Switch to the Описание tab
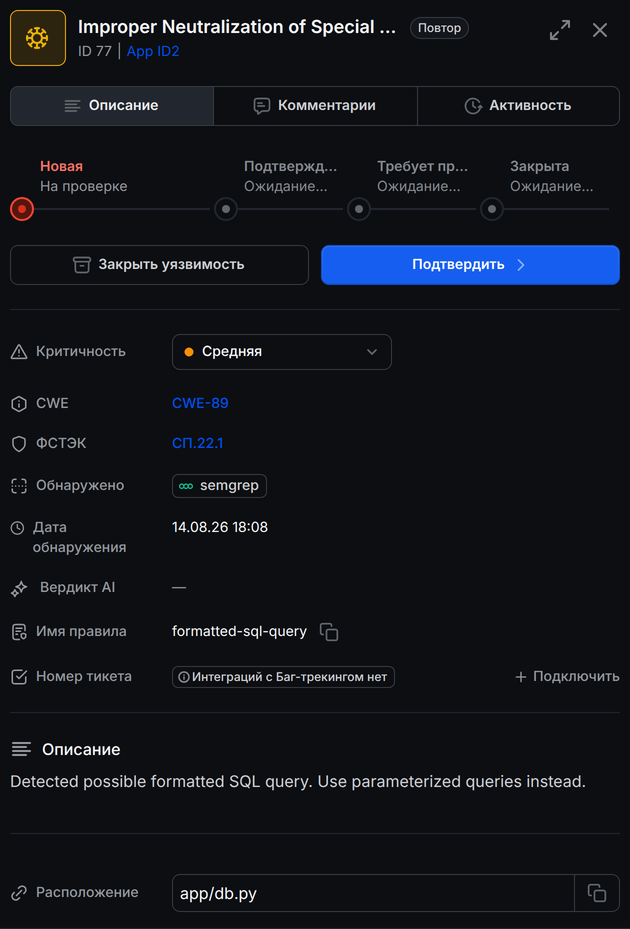Viewport: 630px width, 929px height. pyautogui.click(x=111, y=105)
